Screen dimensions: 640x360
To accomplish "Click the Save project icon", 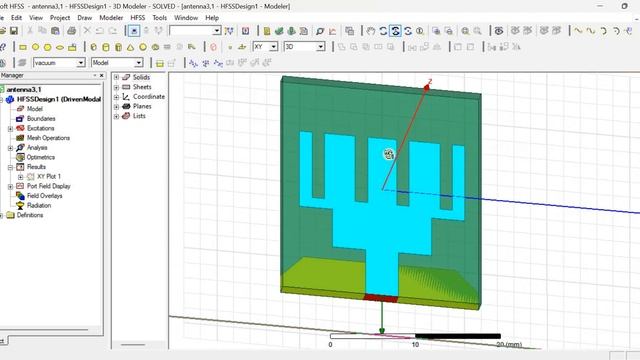I will tap(14, 31).
